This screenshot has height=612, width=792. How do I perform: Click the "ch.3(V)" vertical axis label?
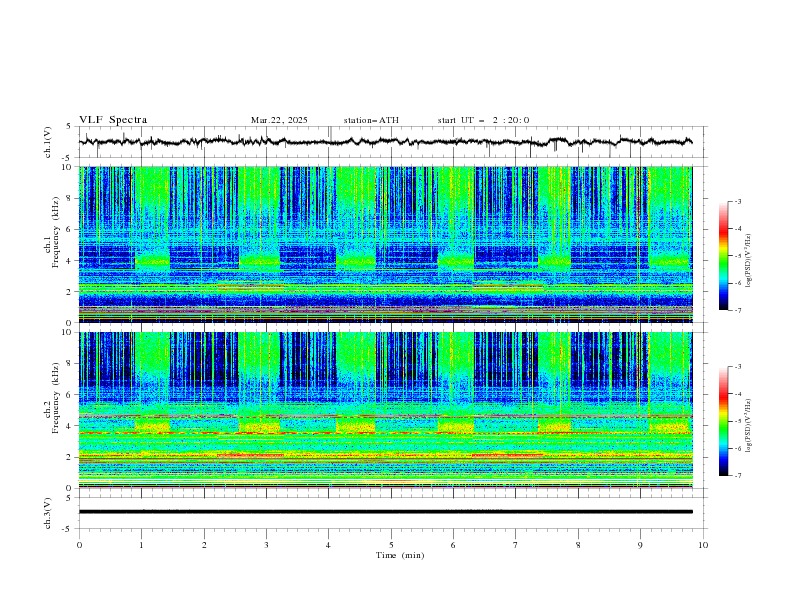[x=48, y=513]
